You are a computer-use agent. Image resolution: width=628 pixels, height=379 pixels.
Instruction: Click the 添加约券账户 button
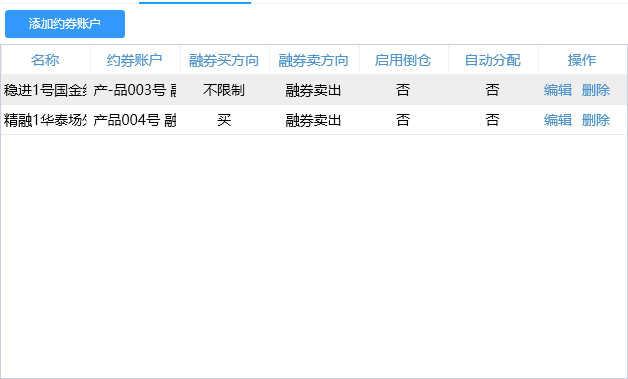click(x=65, y=24)
